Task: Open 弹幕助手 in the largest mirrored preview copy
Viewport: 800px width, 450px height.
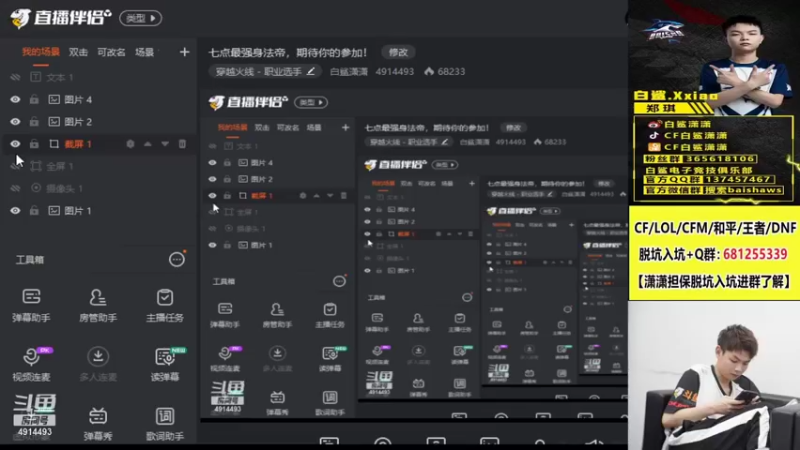Action: click(x=225, y=315)
